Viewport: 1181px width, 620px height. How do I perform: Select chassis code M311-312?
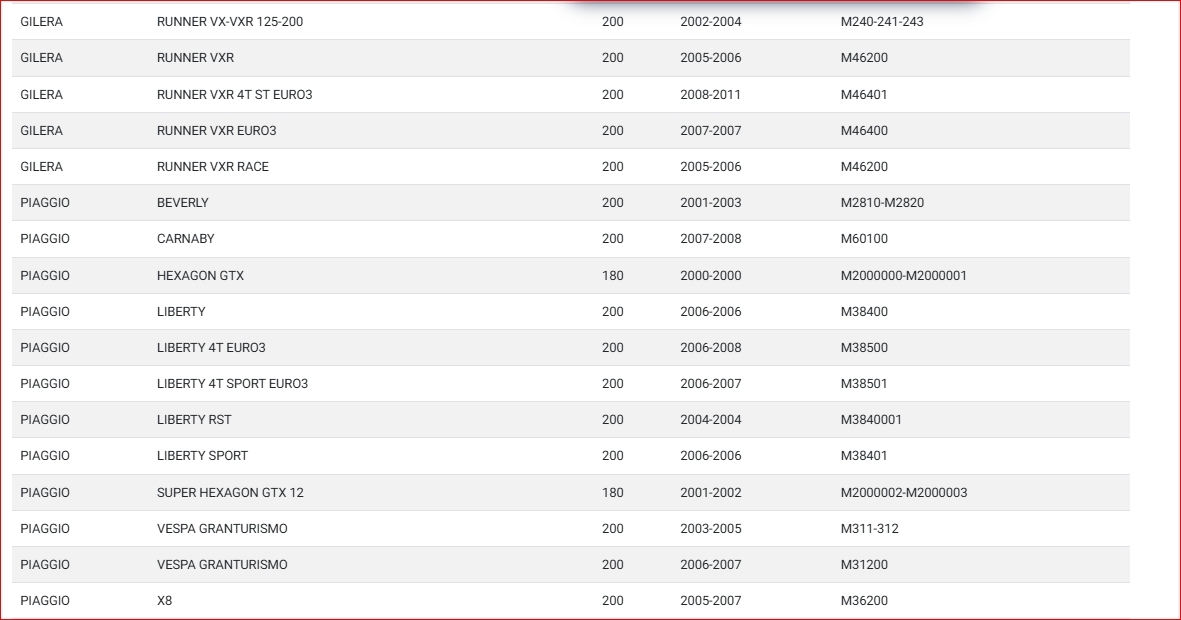[x=869, y=529]
